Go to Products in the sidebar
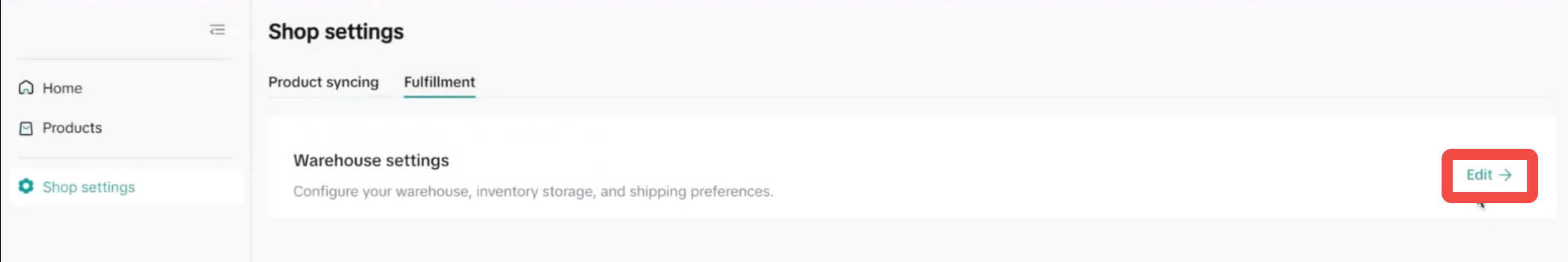Screen dimensions: 1568x262 click(x=72, y=128)
